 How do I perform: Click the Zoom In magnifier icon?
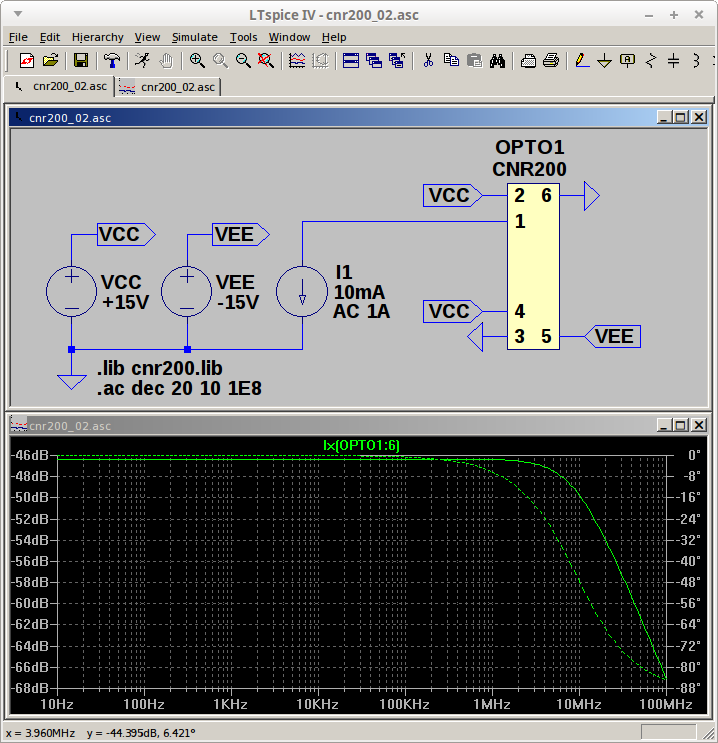pyautogui.click(x=197, y=61)
